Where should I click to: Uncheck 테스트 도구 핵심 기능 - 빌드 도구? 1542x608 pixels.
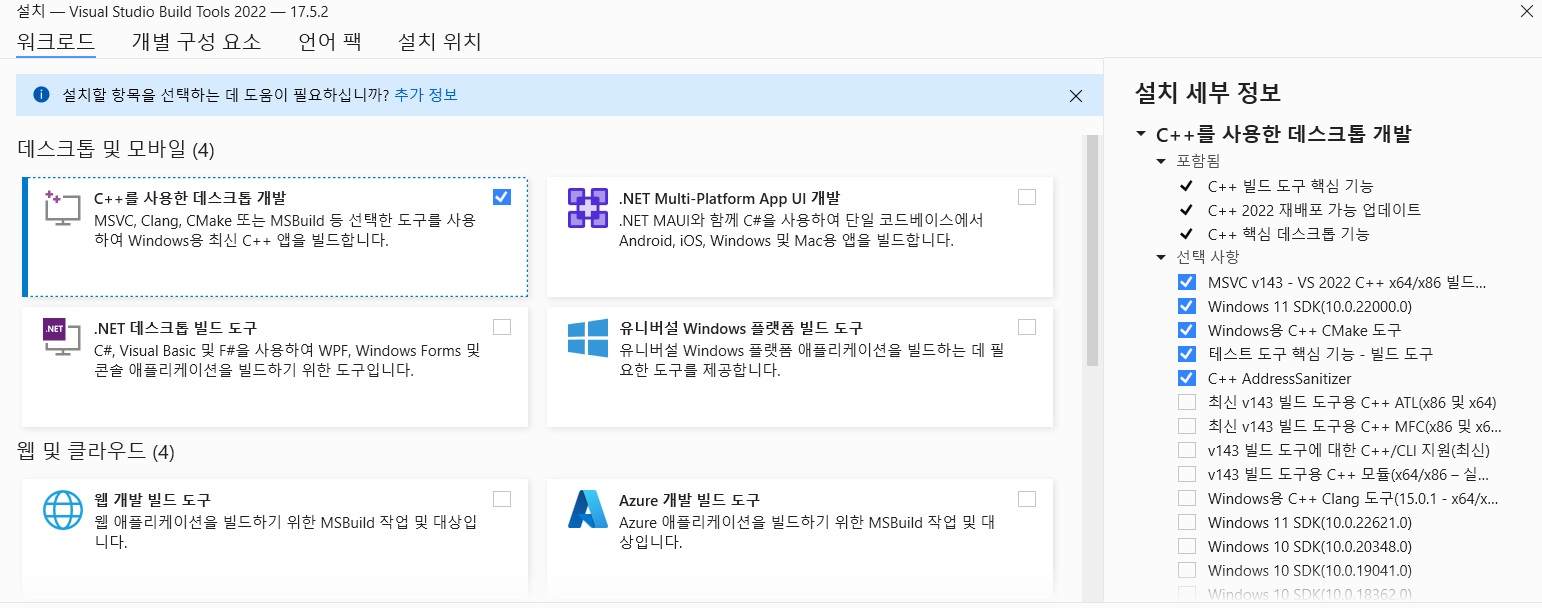(x=1187, y=354)
